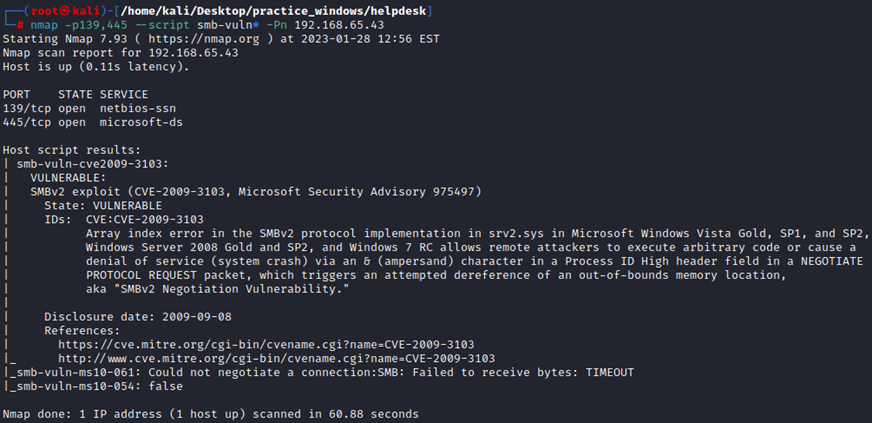Click the PORT column header
This screenshot has width=872, height=423.
pyautogui.click(x=17, y=94)
